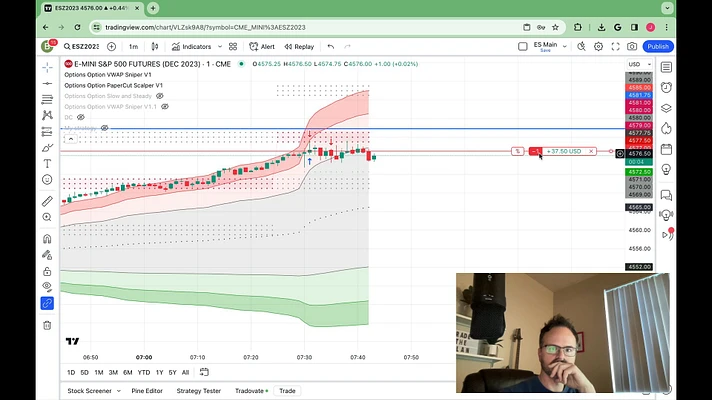Open the ESZ2023 symbol search
Viewport: 712px width, 400px height.
coord(81,47)
